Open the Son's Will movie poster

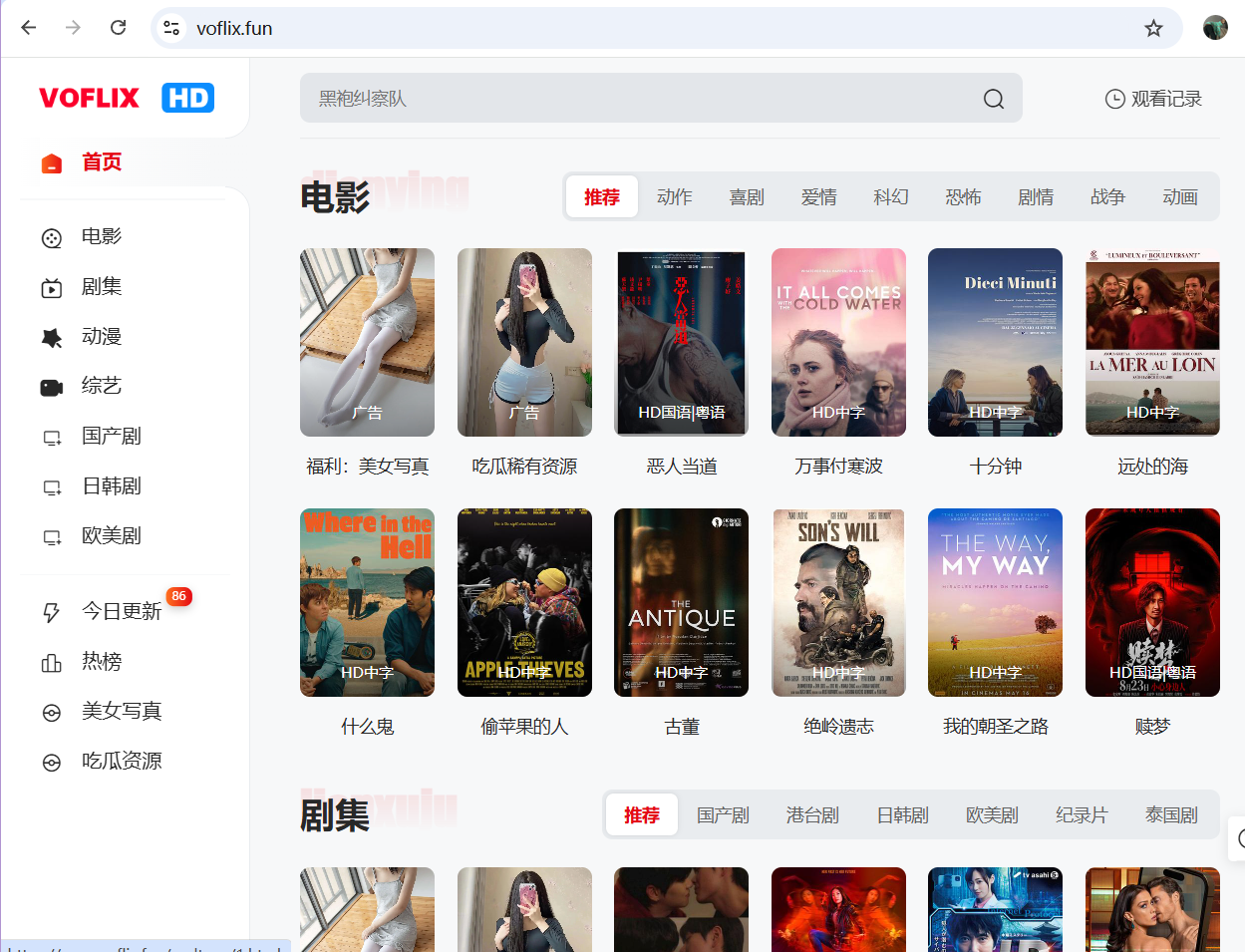coord(838,602)
